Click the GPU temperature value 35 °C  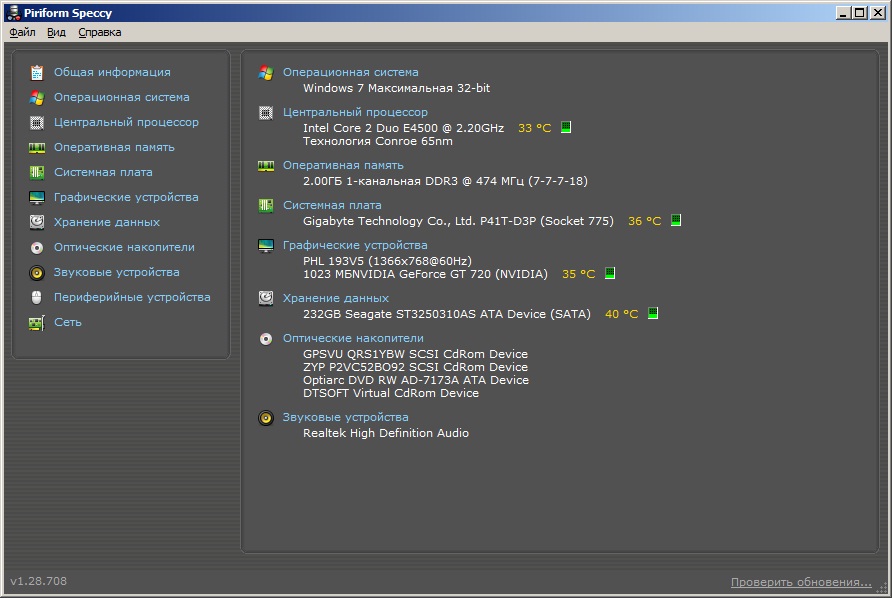pos(578,274)
